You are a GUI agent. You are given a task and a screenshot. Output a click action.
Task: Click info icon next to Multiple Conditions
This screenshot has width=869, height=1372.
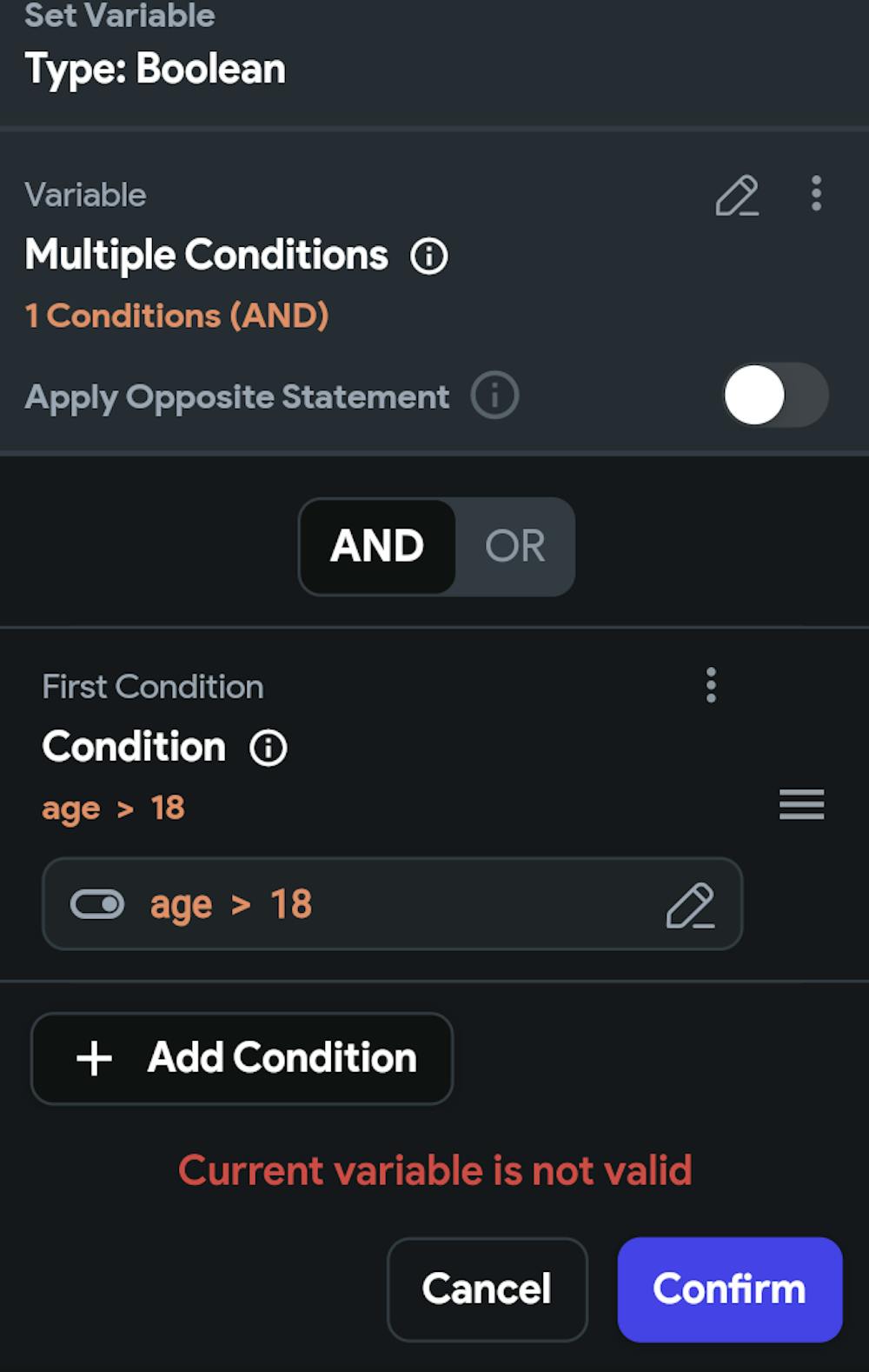coord(429,256)
